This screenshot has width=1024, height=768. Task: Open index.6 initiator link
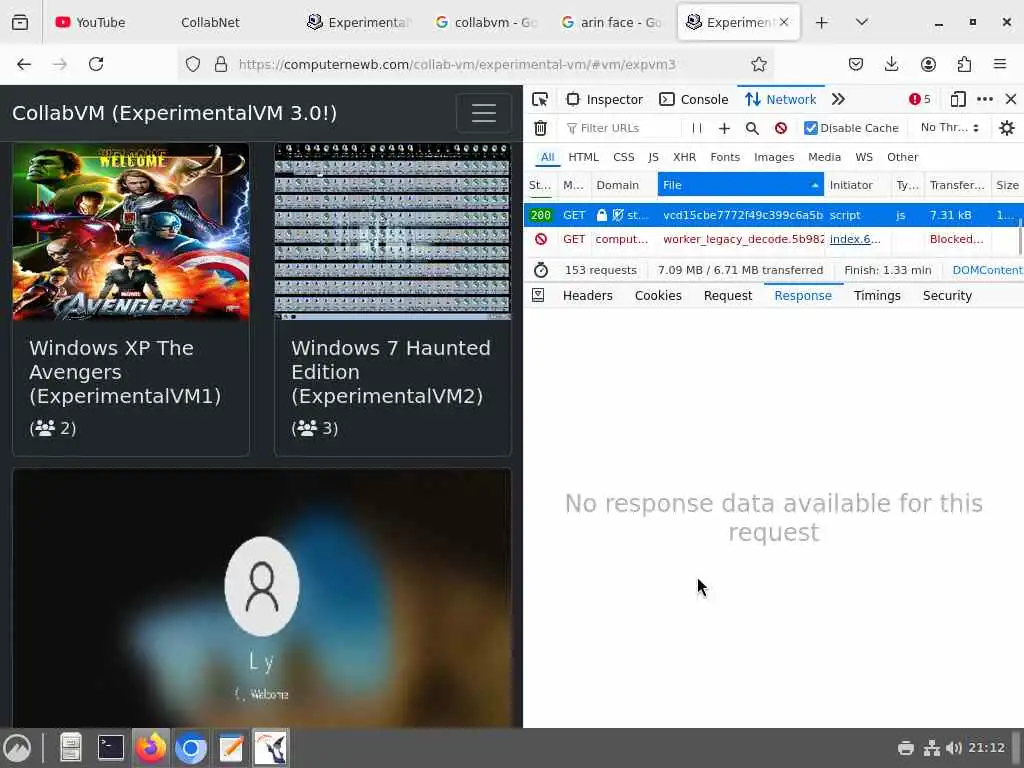(855, 239)
